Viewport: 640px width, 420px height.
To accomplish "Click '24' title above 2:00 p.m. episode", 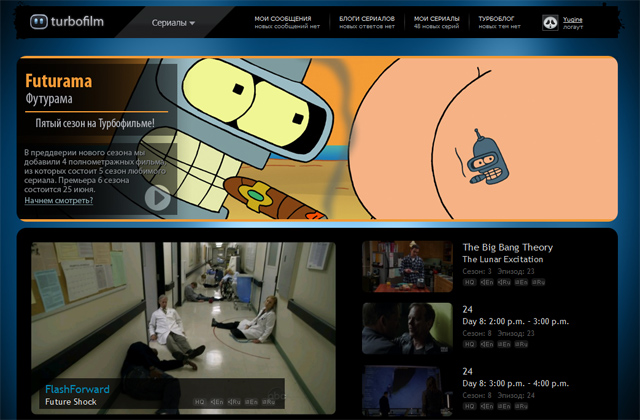I will 467,309.
